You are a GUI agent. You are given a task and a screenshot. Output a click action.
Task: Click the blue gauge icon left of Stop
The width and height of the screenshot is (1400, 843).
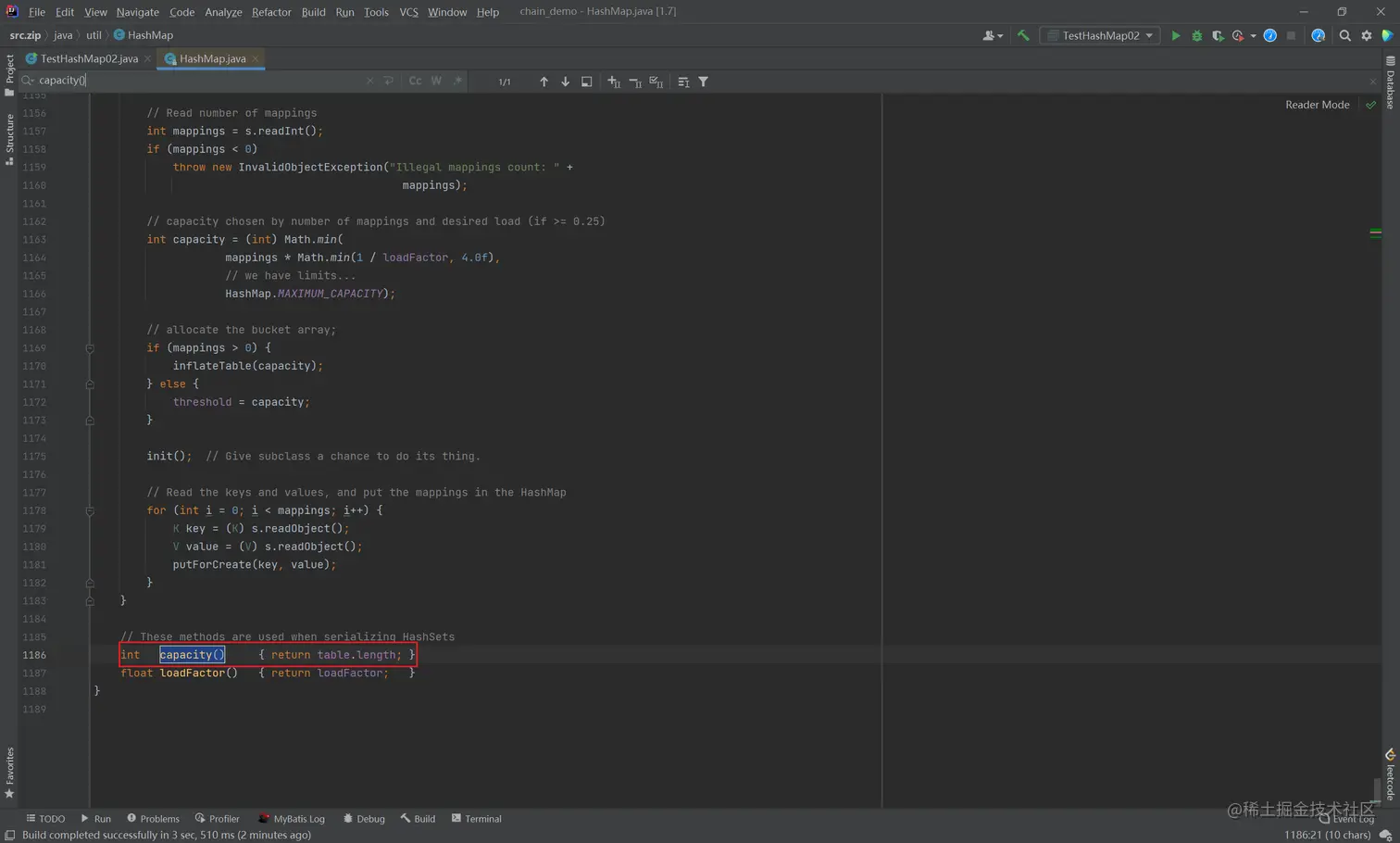click(x=1270, y=35)
